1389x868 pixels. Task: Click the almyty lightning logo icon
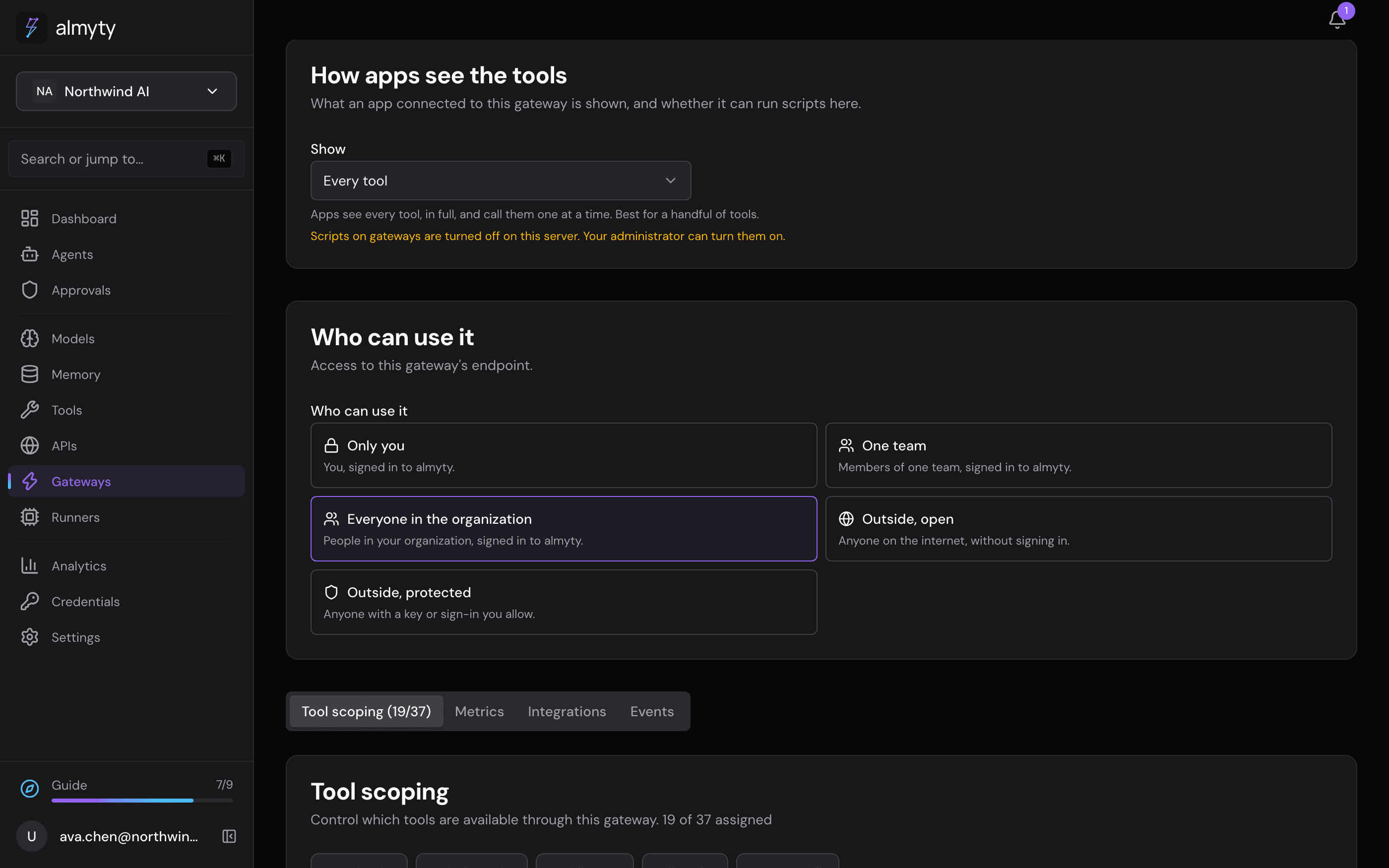pos(32,28)
